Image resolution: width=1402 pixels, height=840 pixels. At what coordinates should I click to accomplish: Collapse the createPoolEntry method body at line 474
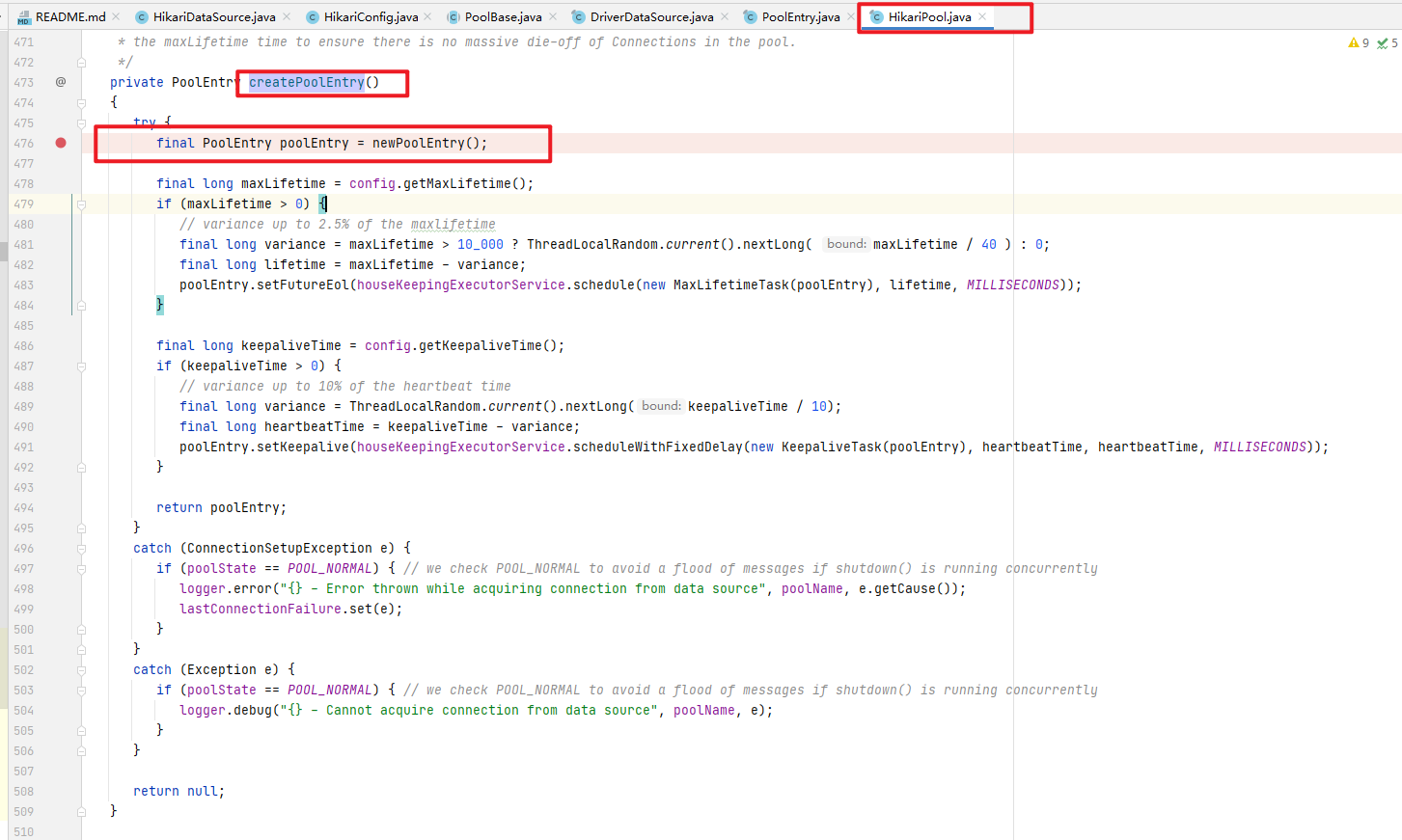click(x=81, y=102)
